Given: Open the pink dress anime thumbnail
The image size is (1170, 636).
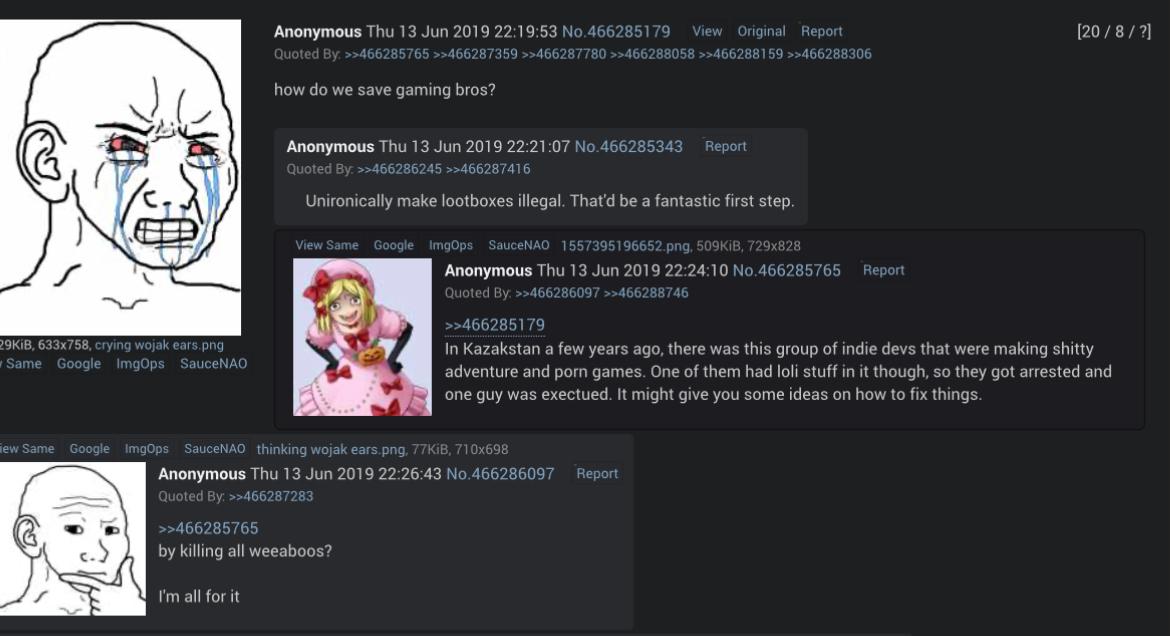Looking at the screenshot, I should (x=362, y=337).
